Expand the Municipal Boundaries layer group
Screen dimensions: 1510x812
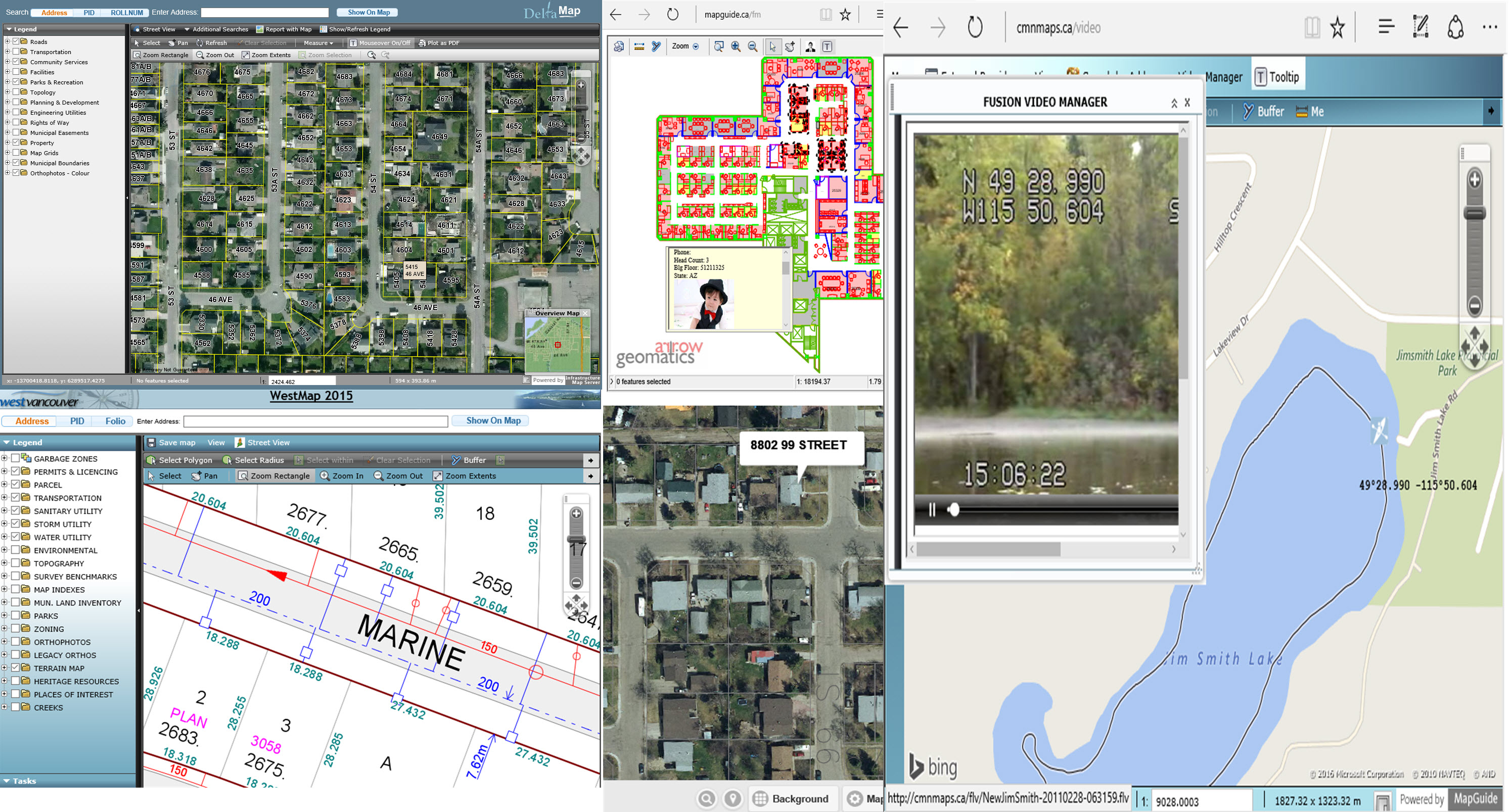point(7,163)
